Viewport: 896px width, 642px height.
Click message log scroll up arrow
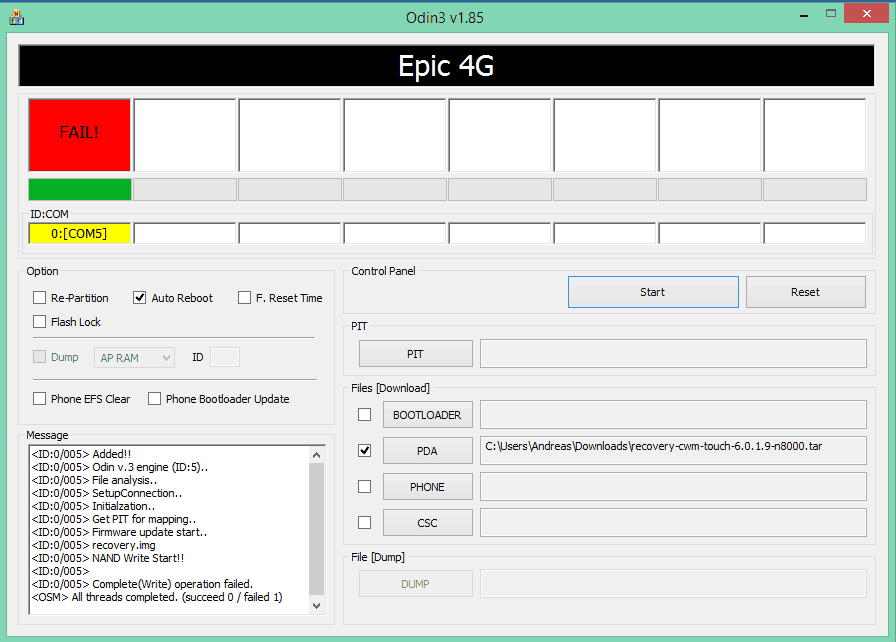[x=317, y=455]
